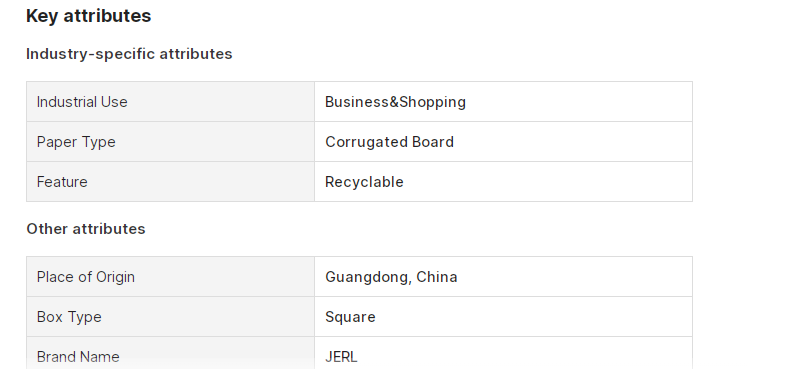Image resolution: width=798 pixels, height=369 pixels.
Task: Click empty space in Square value cell
Action: tap(534, 317)
